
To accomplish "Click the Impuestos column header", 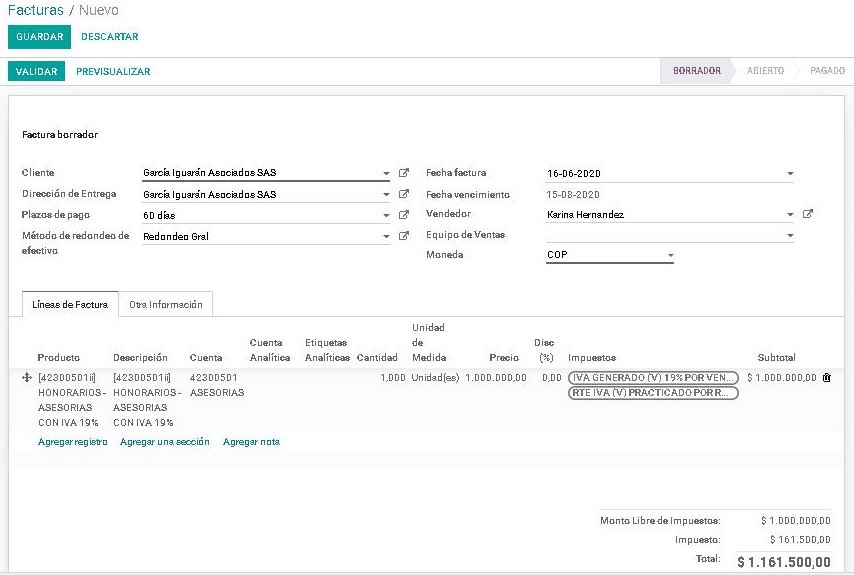I will point(591,358).
